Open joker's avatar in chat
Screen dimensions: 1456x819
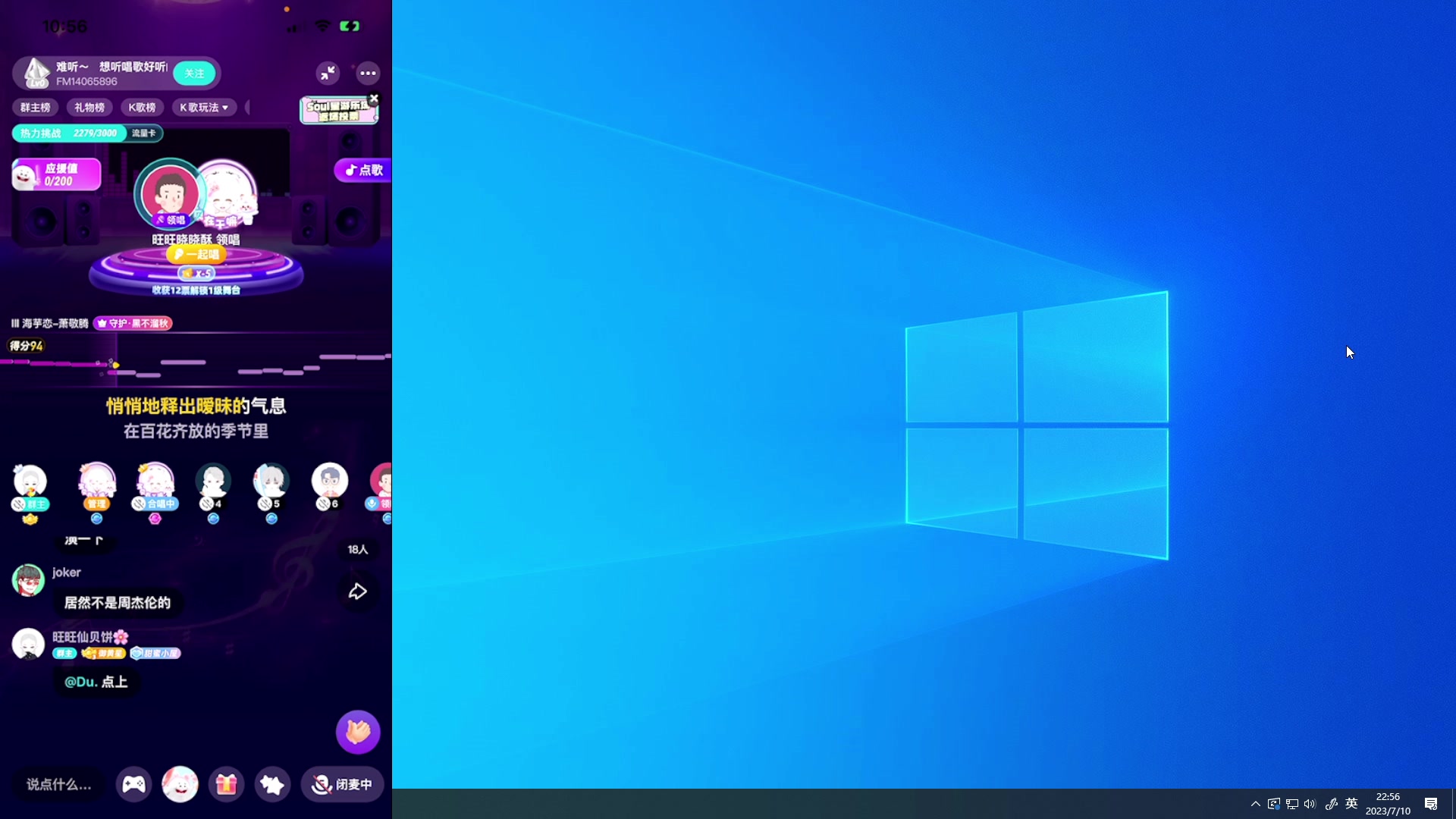coord(29,580)
